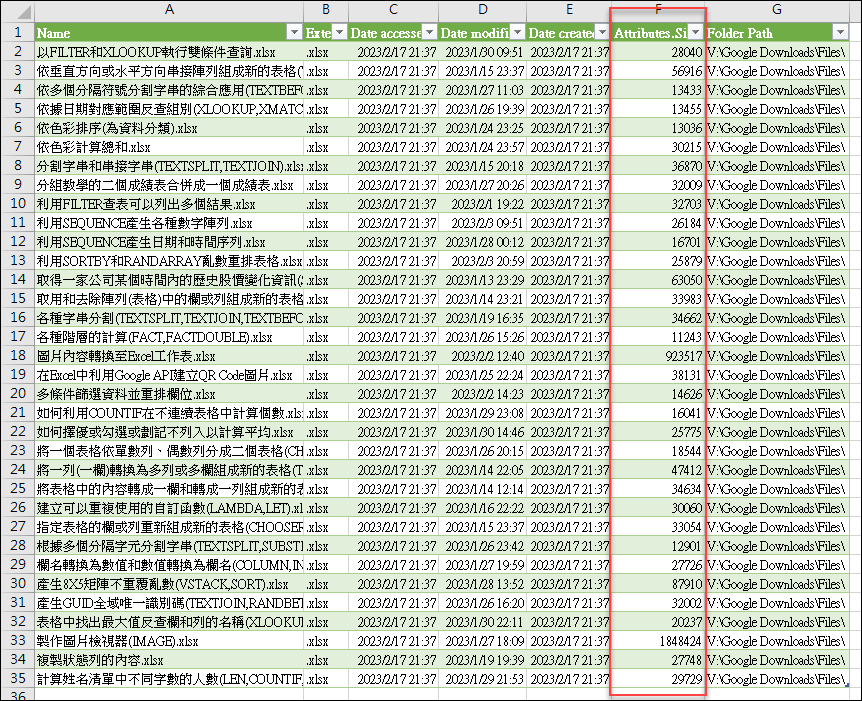This screenshot has height=701, width=862.
Task: Open the Date created filter dropdown
Action: (603, 32)
